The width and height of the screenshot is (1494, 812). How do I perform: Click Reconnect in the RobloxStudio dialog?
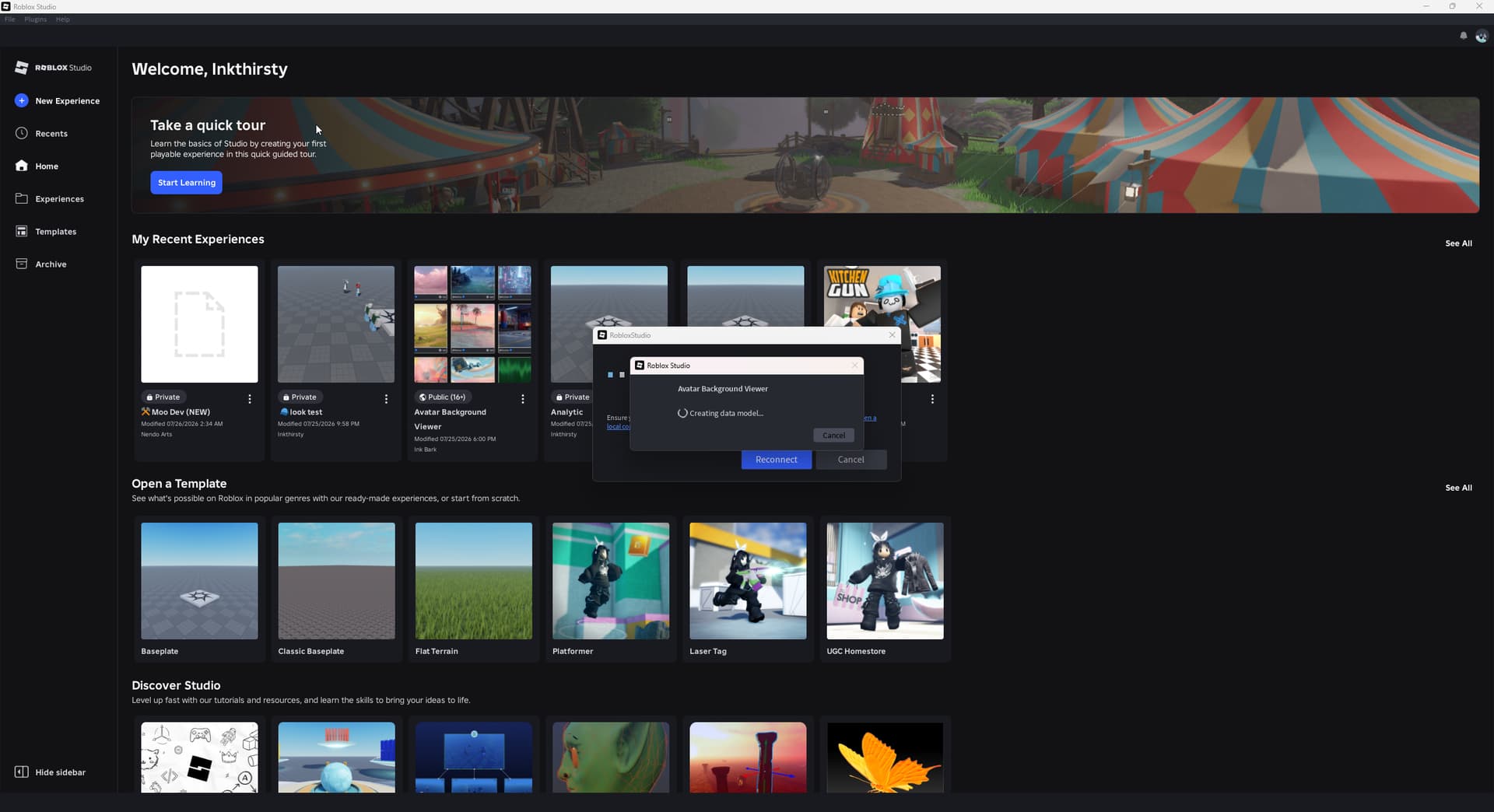[x=777, y=460]
